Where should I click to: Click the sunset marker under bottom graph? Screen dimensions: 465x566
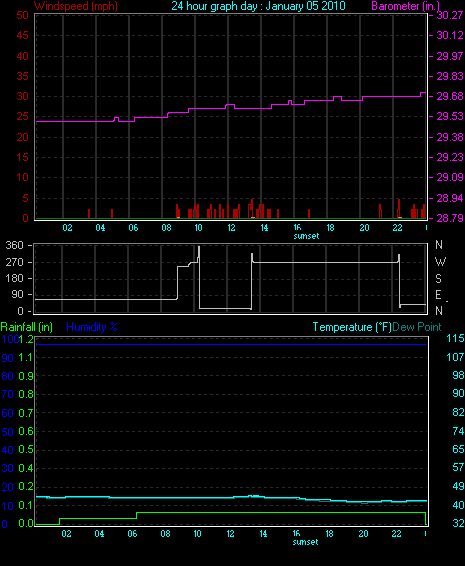305,542
